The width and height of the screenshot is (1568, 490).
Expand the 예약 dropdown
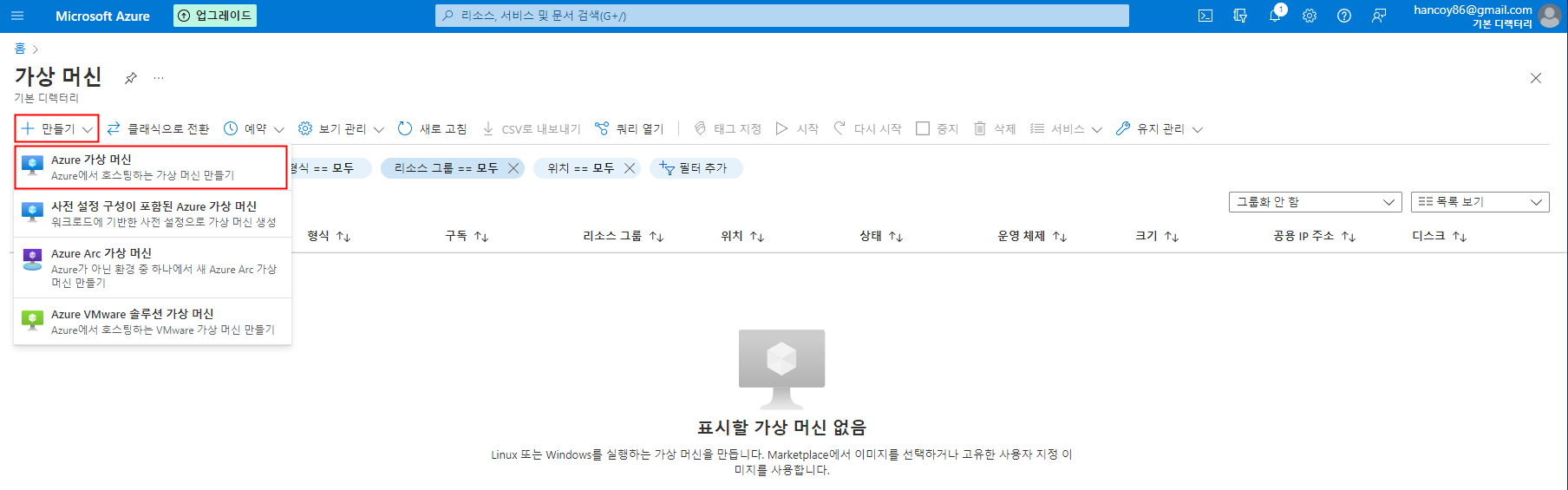(x=253, y=128)
